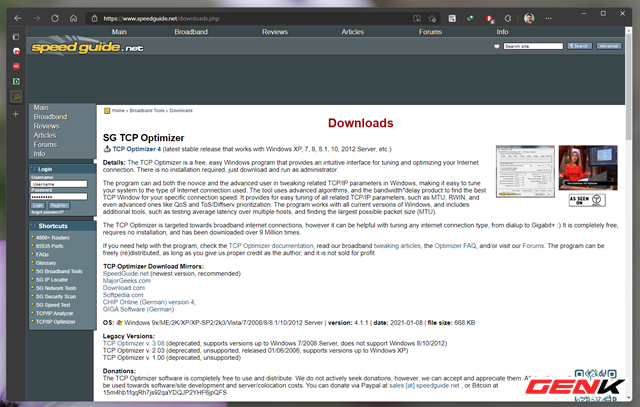
Task: Click the browser forward arrow
Action: click(x=36, y=18)
